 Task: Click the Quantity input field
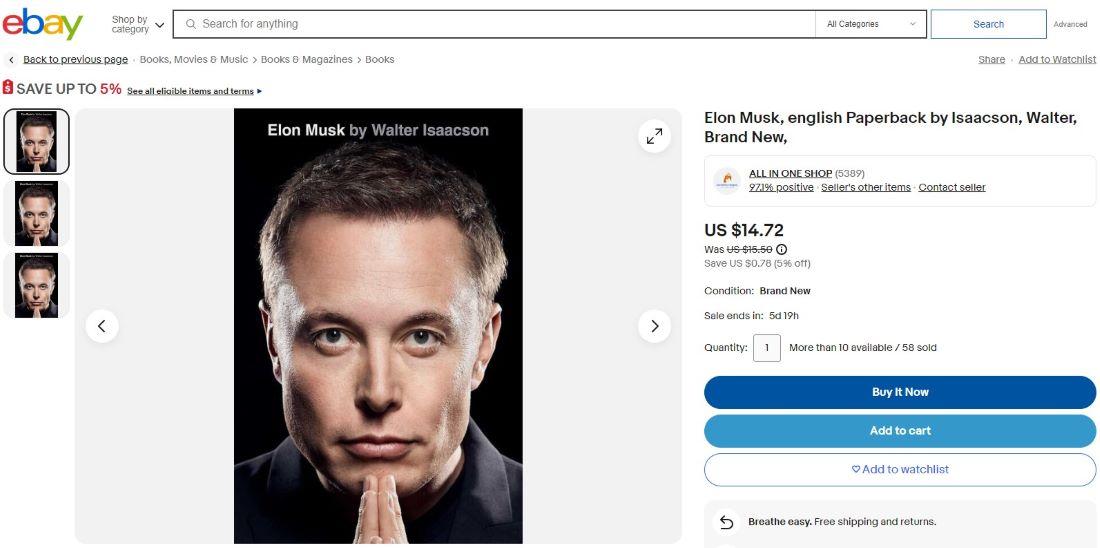767,348
